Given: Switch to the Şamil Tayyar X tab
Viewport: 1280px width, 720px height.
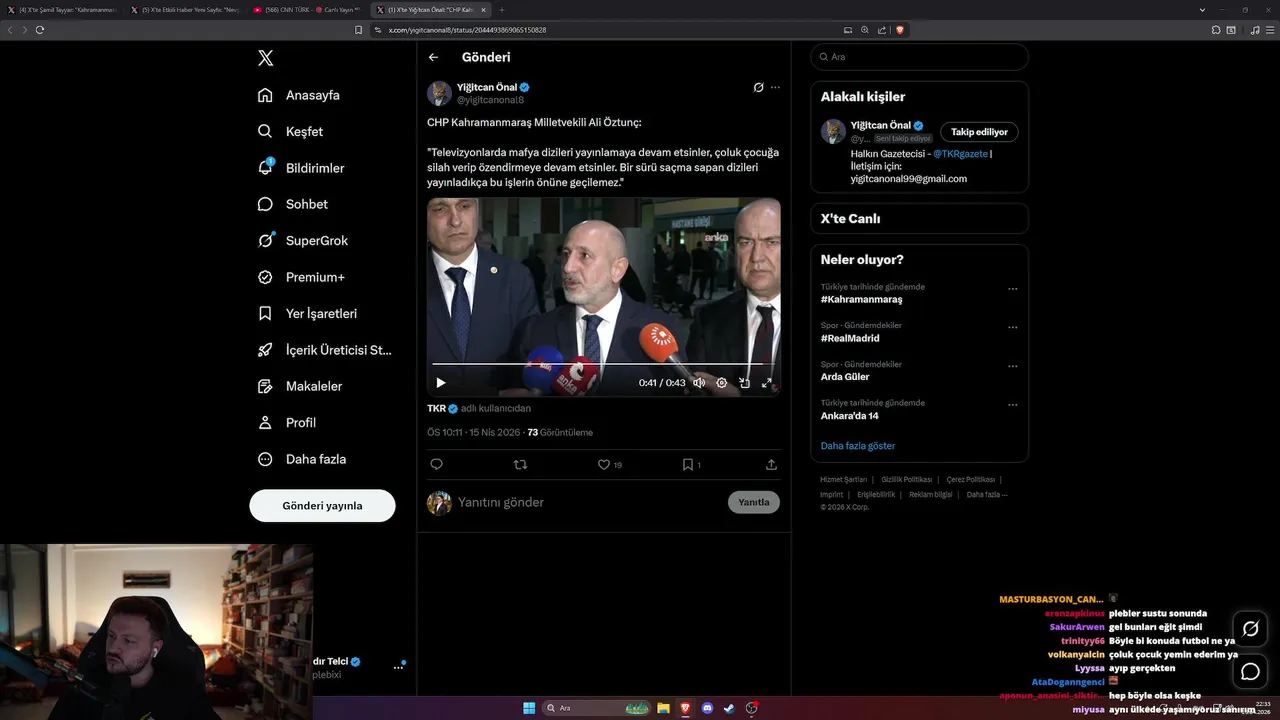Looking at the screenshot, I should [60, 9].
